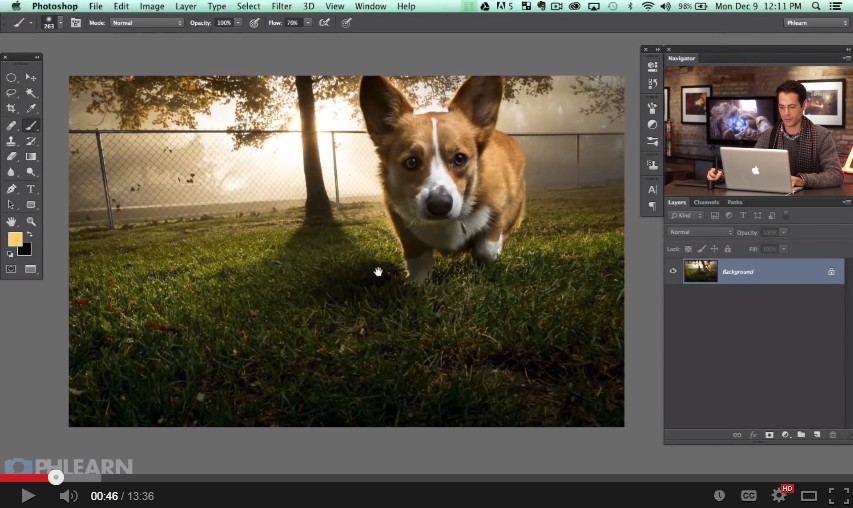
Task: Enable airbrush mode
Action: 324,23
